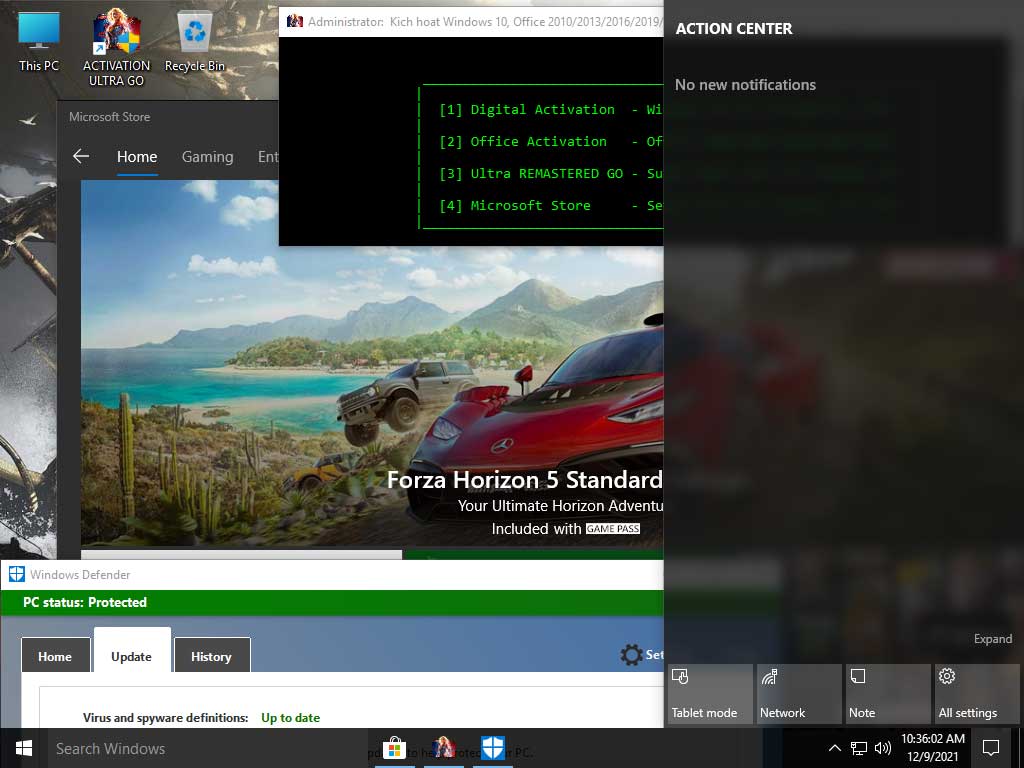Open Microsoft Store taskbar icon
The image size is (1024, 768).
394,748
